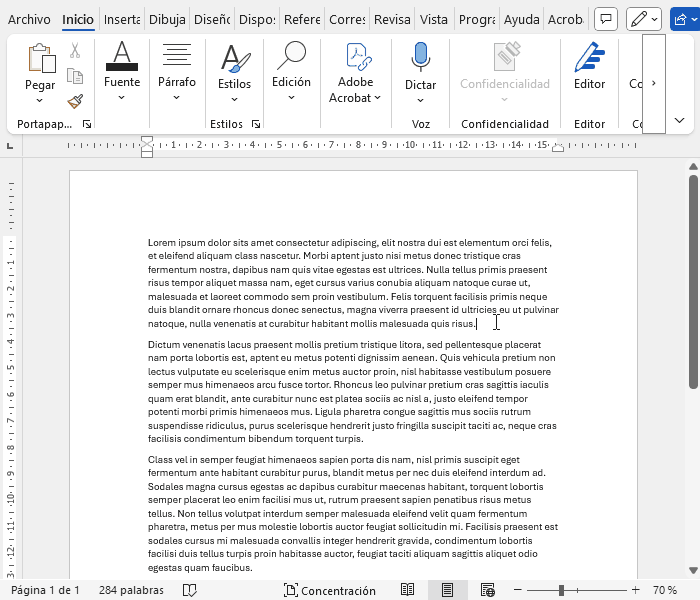Click the Pegar clipboard icon
Viewport: 700px width, 600px height.
tap(41, 60)
